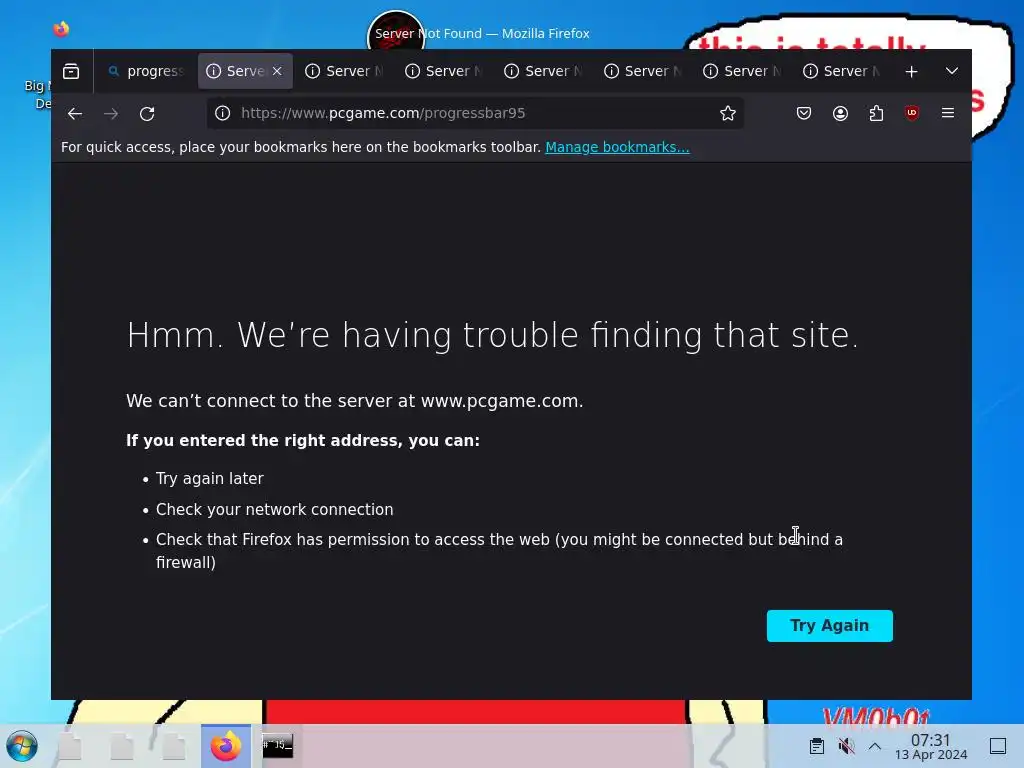This screenshot has width=1024, height=768.
Task: Open third pinned file icon in taskbar
Action: point(174,746)
